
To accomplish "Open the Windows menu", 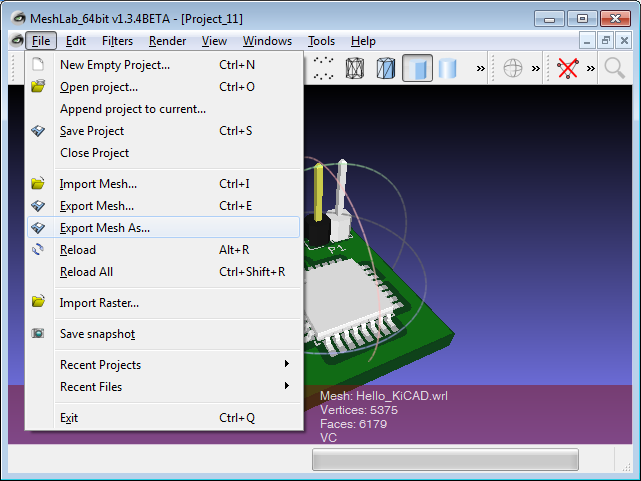I will [x=267, y=41].
